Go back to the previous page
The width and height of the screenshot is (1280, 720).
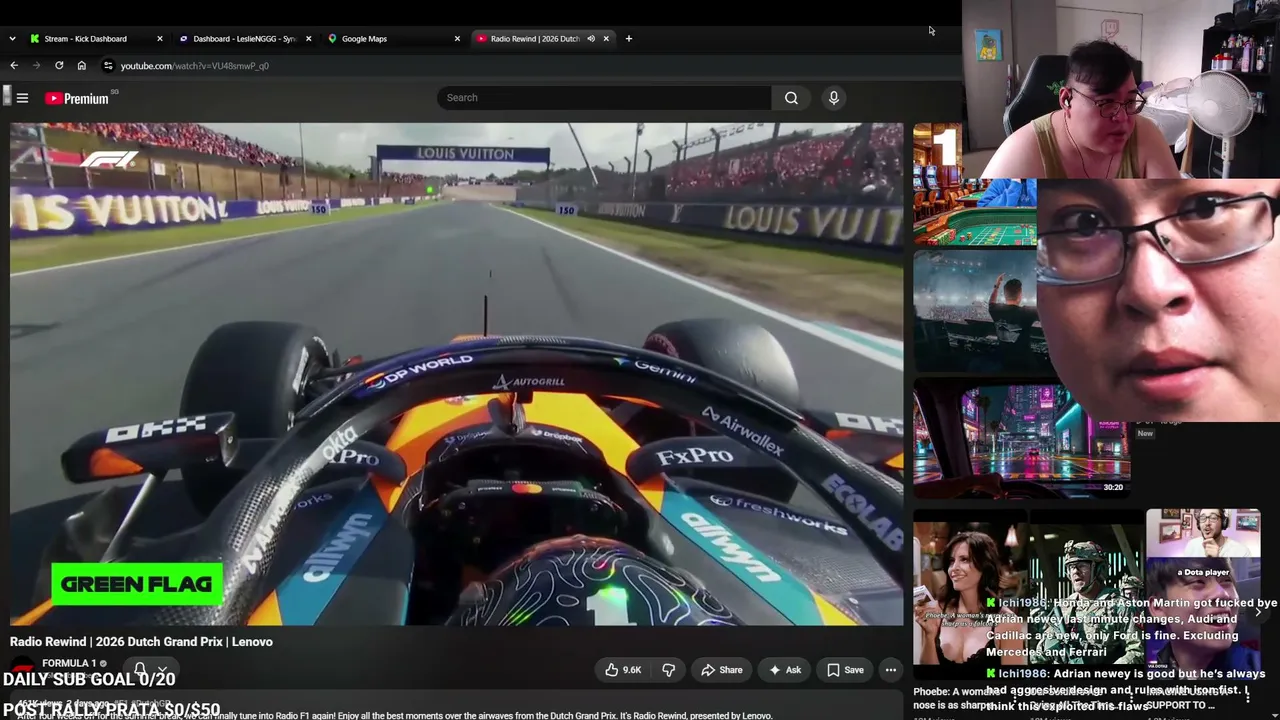pos(14,66)
